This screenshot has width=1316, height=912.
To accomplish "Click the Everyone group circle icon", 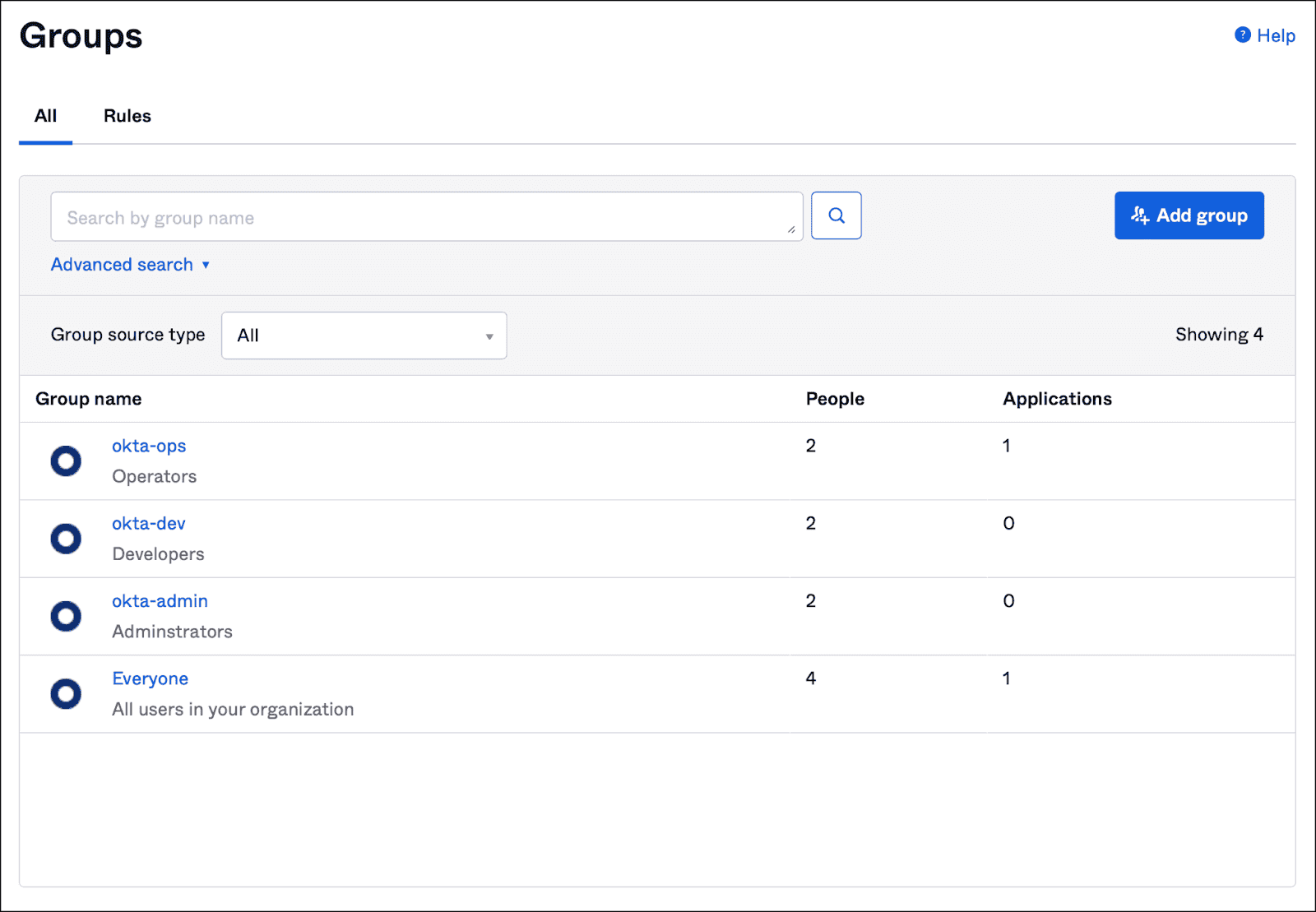I will tap(66, 693).
